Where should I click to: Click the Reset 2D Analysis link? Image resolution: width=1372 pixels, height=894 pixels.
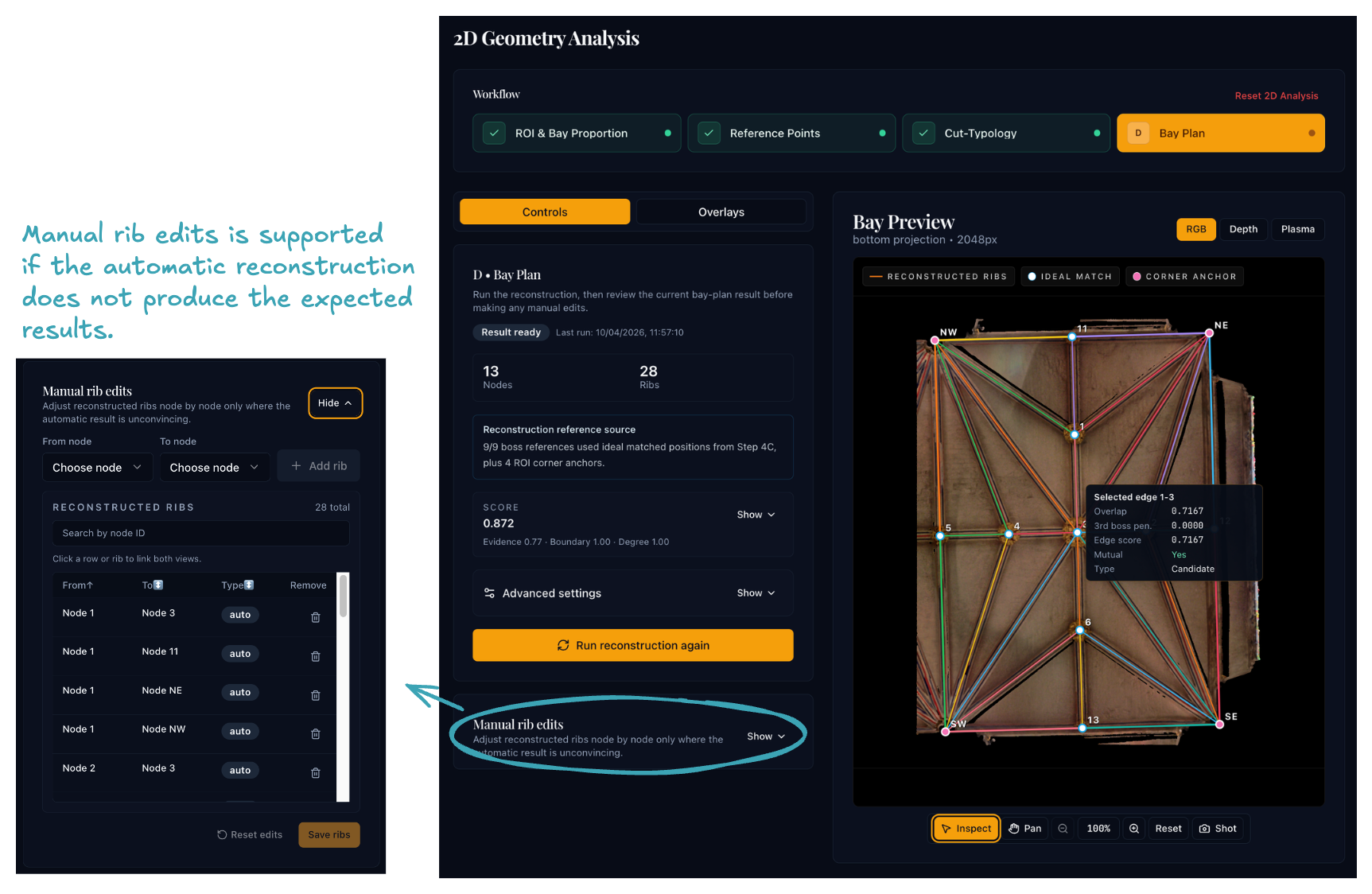pyautogui.click(x=1276, y=95)
